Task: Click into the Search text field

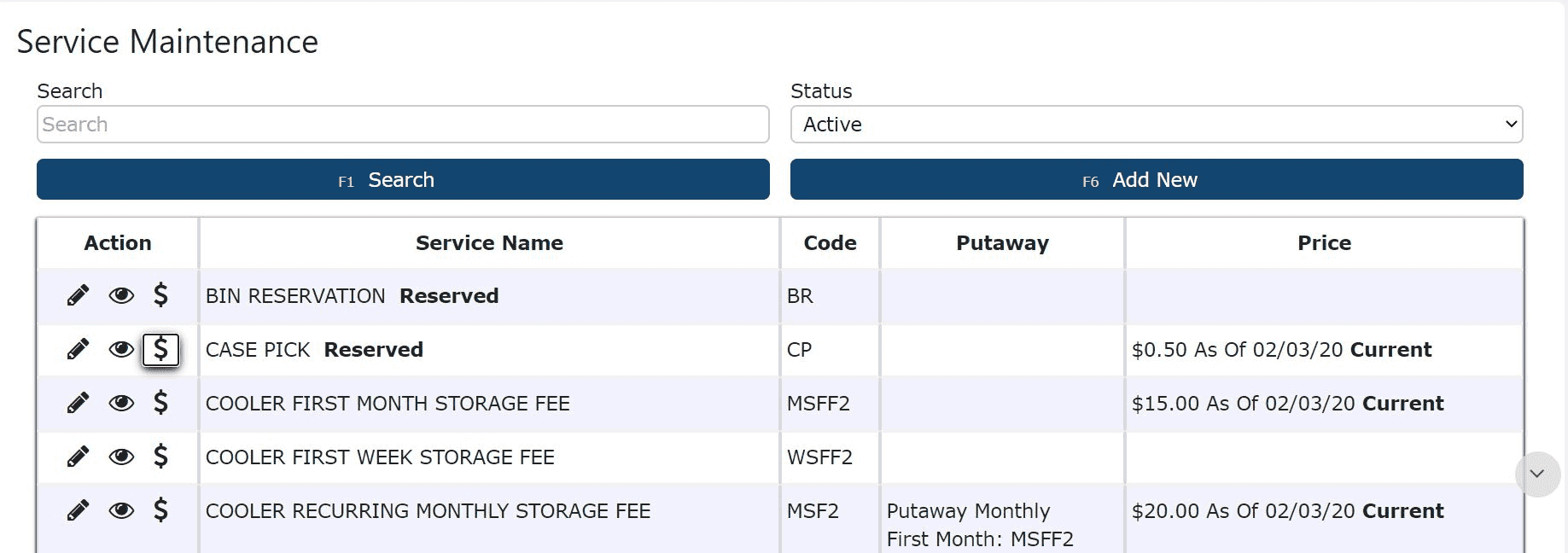Action: coord(403,125)
